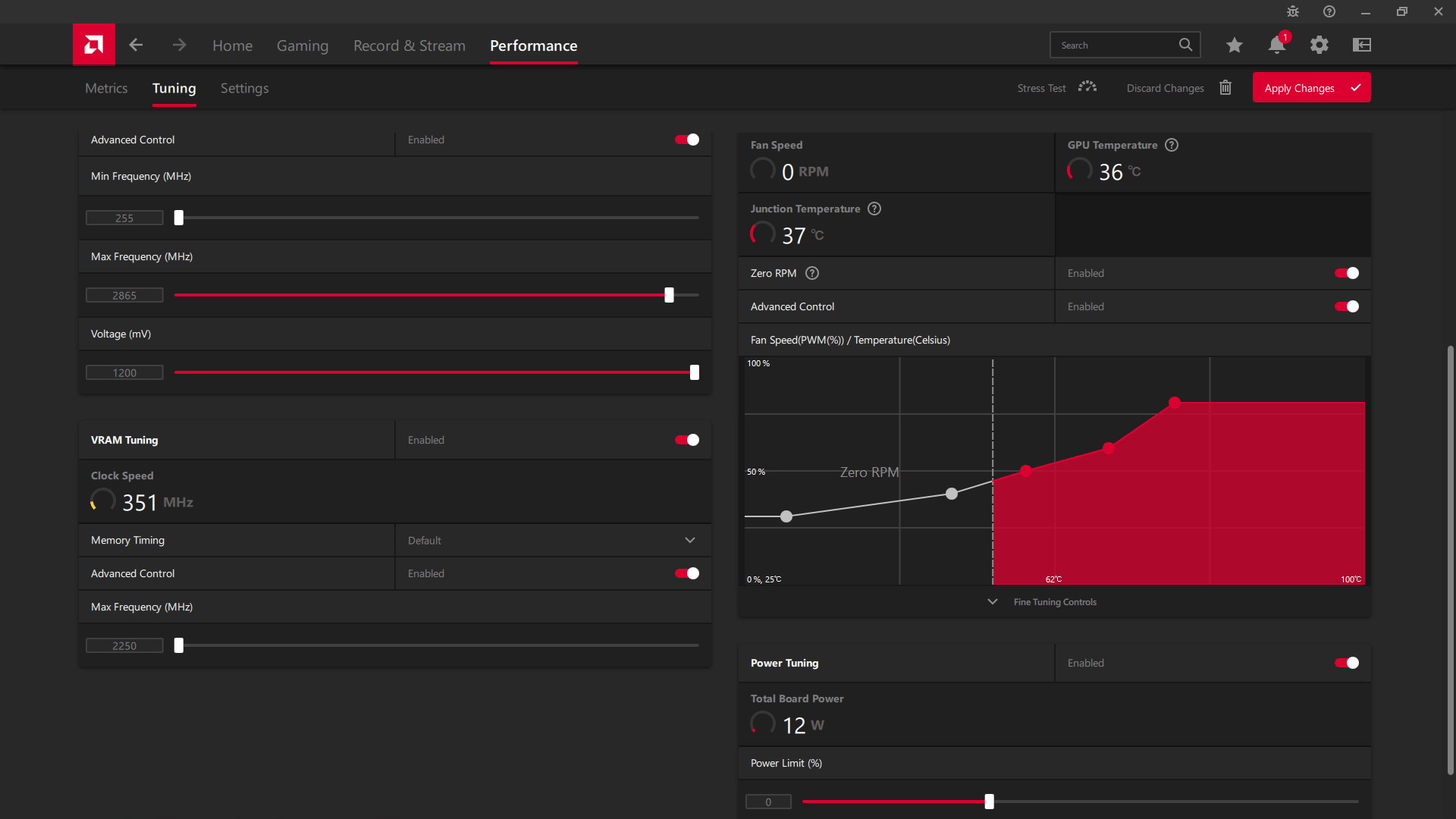The width and height of the screenshot is (1456, 819).
Task: Open notifications bell icon
Action: tap(1277, 44)
